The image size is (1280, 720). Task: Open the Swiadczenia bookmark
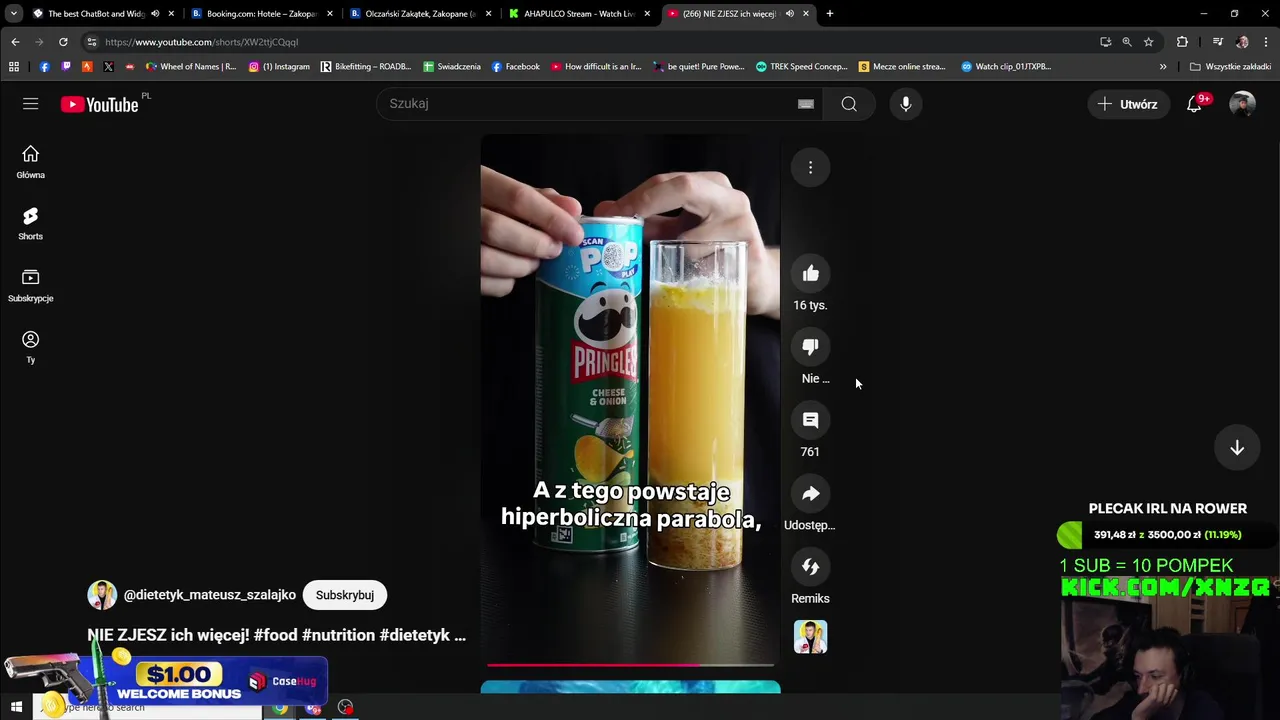point(452,67)
